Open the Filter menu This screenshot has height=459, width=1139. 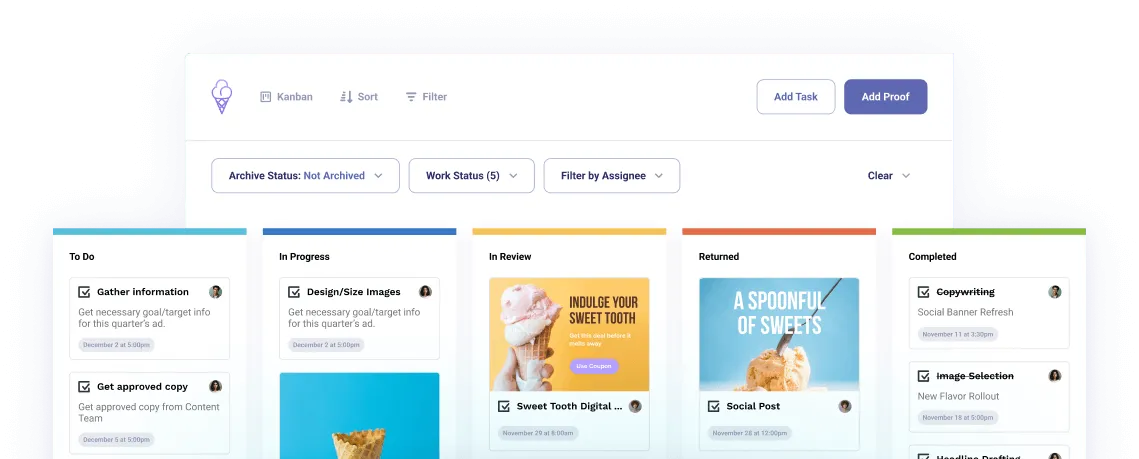coord(426,97)
